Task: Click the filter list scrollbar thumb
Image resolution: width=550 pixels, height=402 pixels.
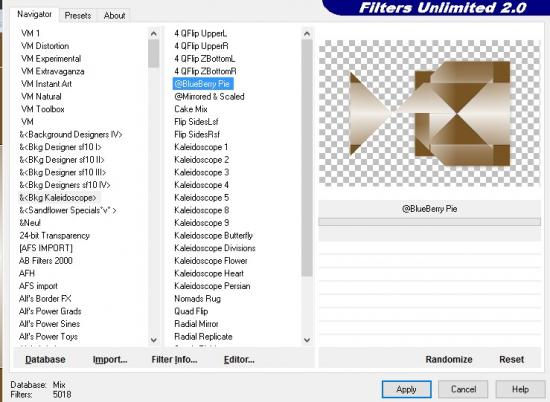Action: click(307, 158)
